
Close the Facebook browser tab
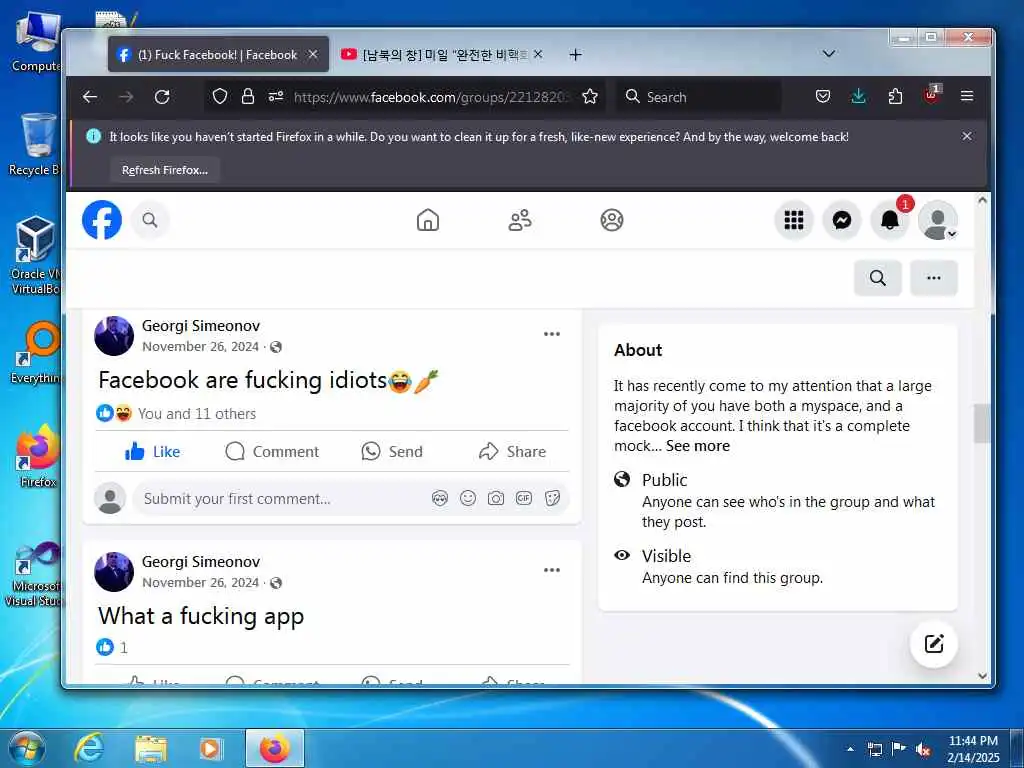coord(313,54)
